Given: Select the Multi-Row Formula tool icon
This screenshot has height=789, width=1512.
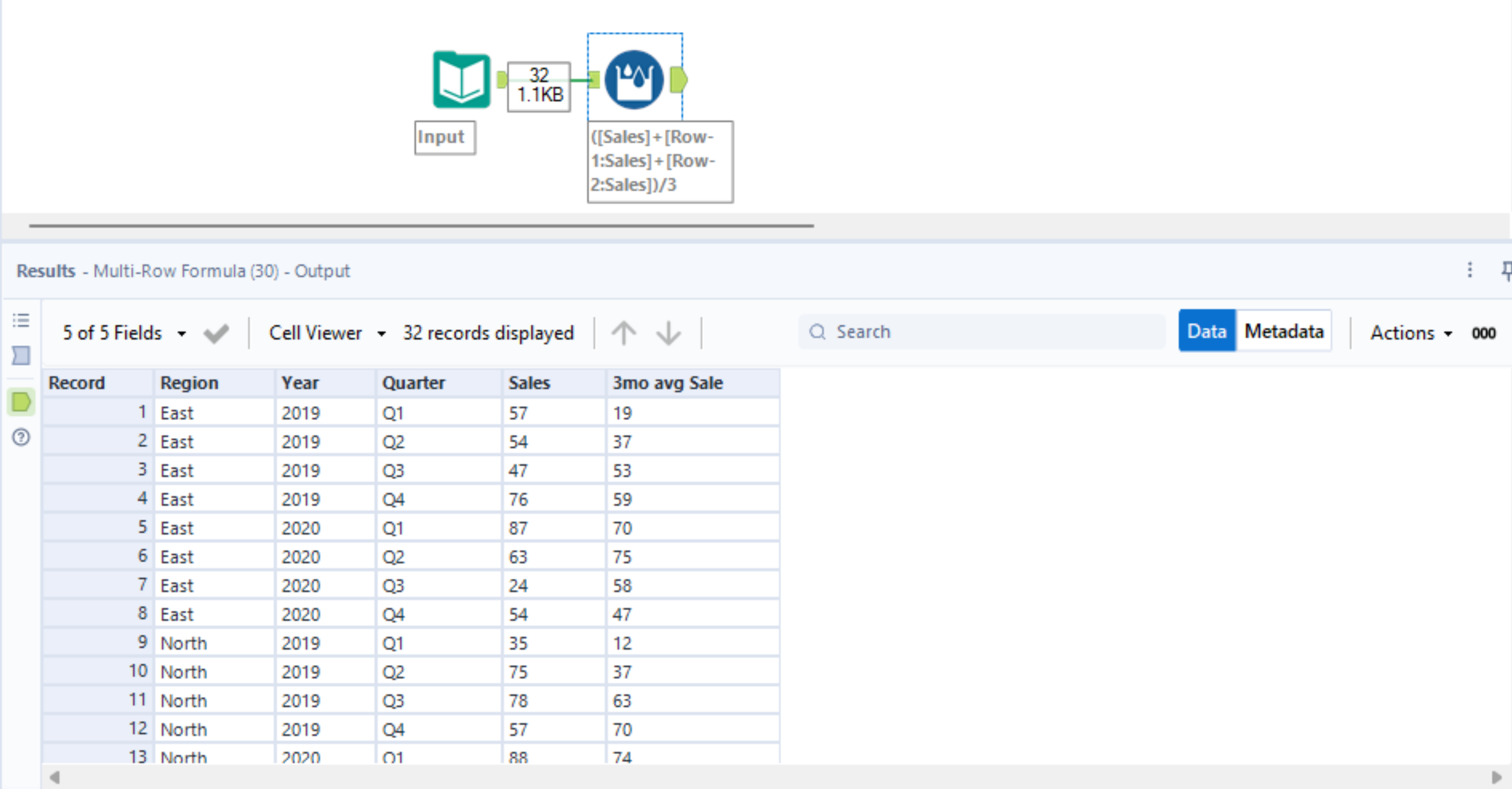Looking at the screenshot, I should (634, 80).
